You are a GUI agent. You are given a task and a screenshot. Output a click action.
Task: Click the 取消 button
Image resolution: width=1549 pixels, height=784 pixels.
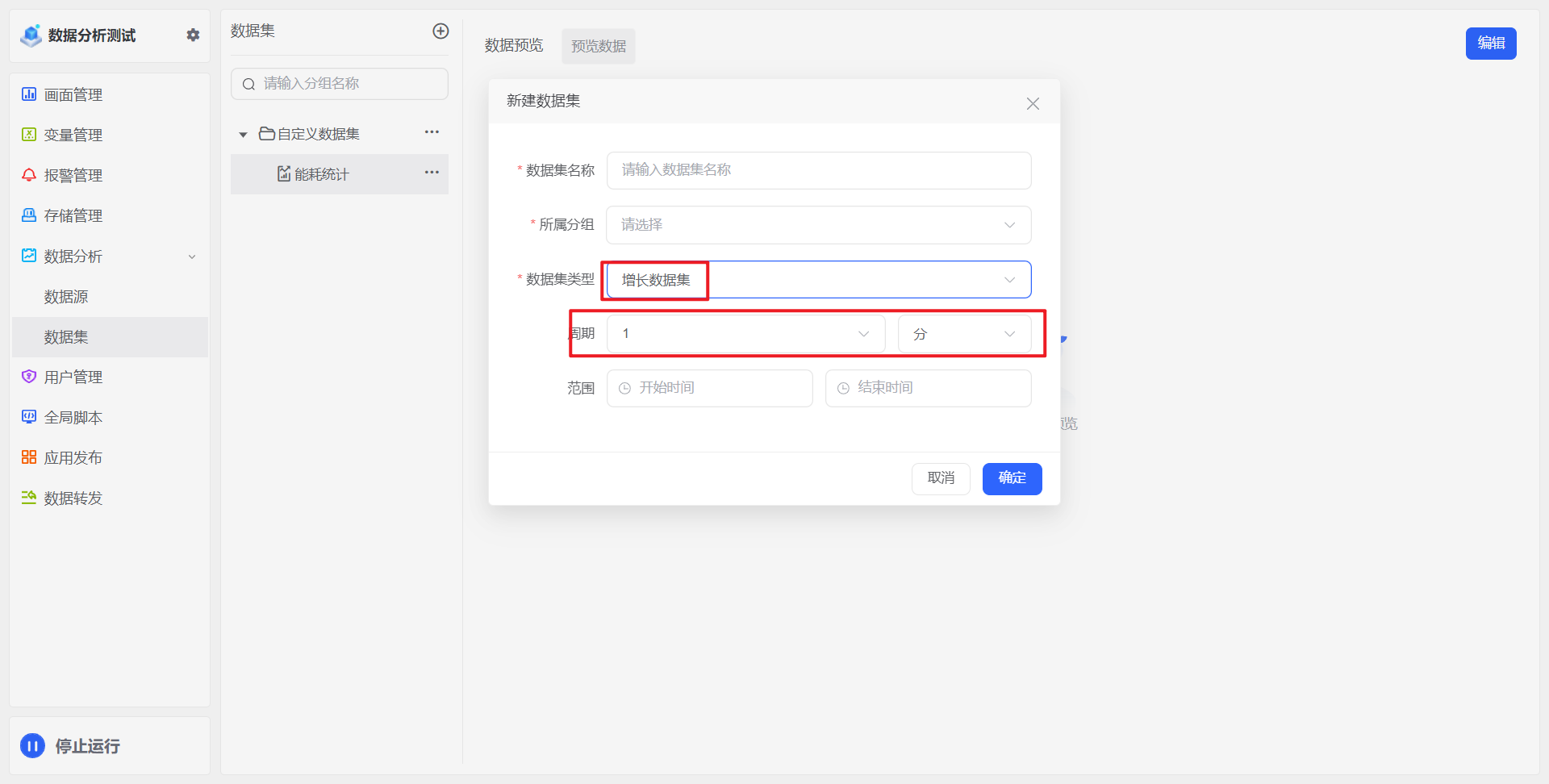point(941,478)
